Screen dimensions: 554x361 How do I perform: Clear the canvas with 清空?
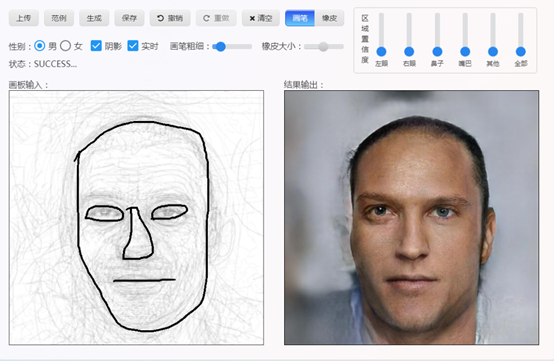261,18
